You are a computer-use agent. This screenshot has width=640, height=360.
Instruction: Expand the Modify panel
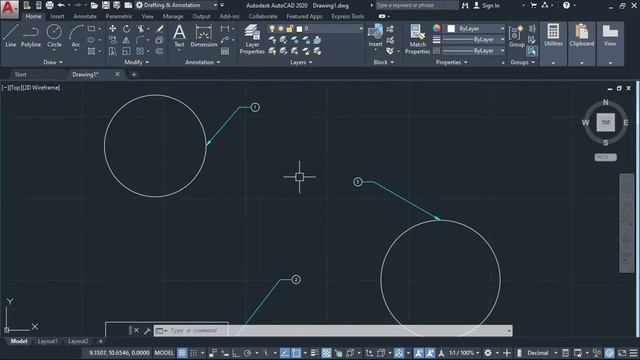point(136,62)
